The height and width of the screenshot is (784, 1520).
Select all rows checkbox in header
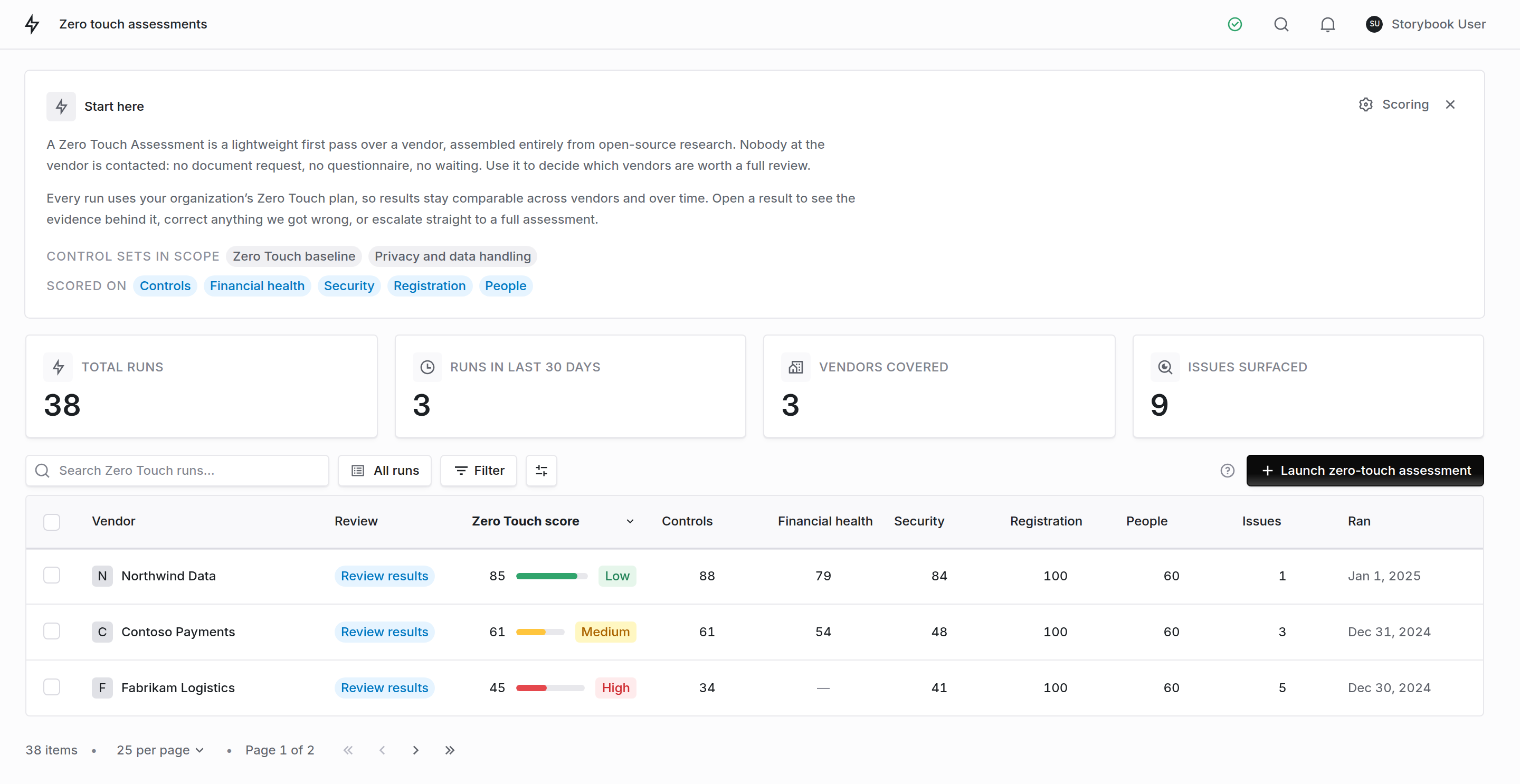coord(52,522)
